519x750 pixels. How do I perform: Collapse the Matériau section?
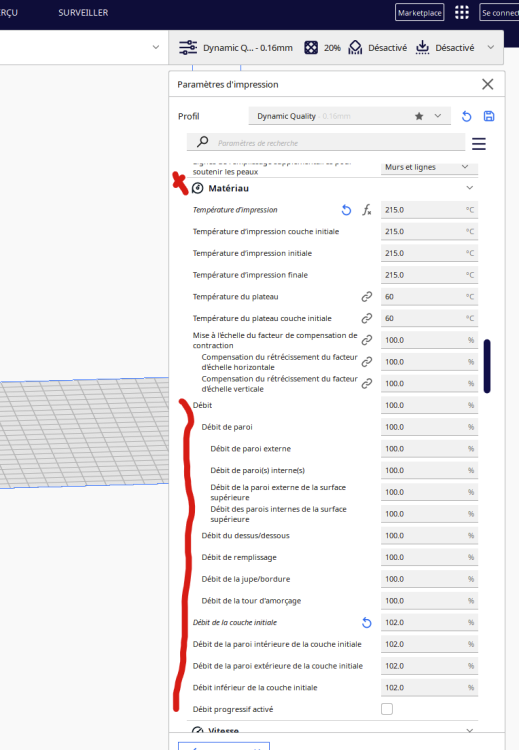coord(470,188)
